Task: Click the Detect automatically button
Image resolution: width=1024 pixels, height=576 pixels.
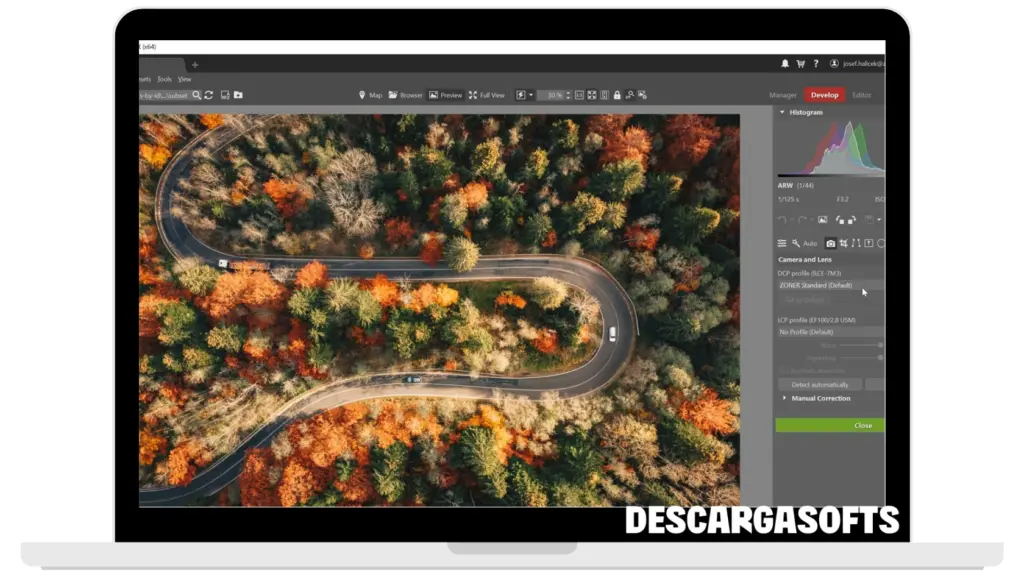Action: click(819, 384)
